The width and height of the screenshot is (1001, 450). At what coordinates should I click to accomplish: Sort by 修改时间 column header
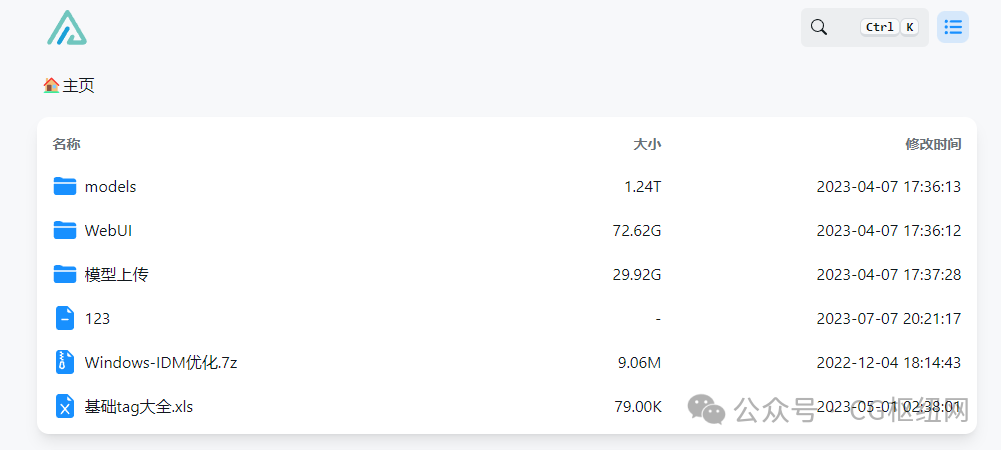coord(933,144)
